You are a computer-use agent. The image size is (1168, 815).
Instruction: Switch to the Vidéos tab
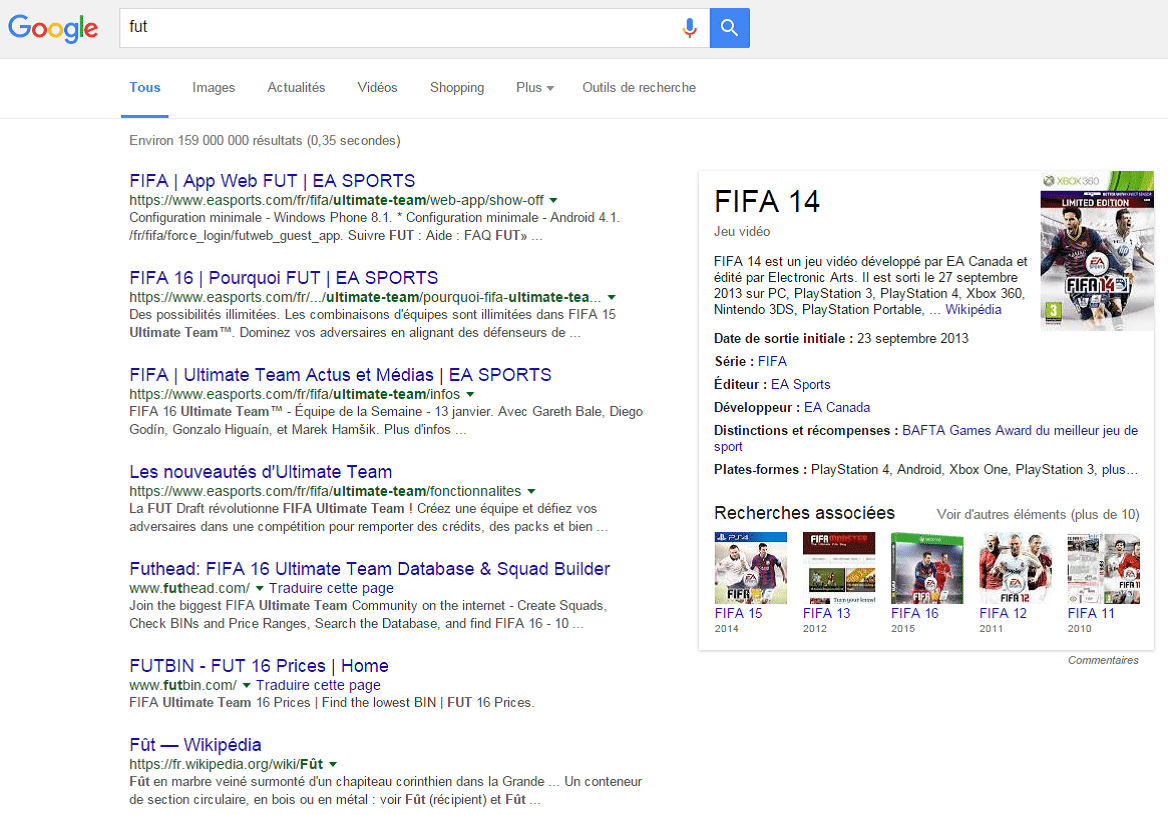coord(377,88)
